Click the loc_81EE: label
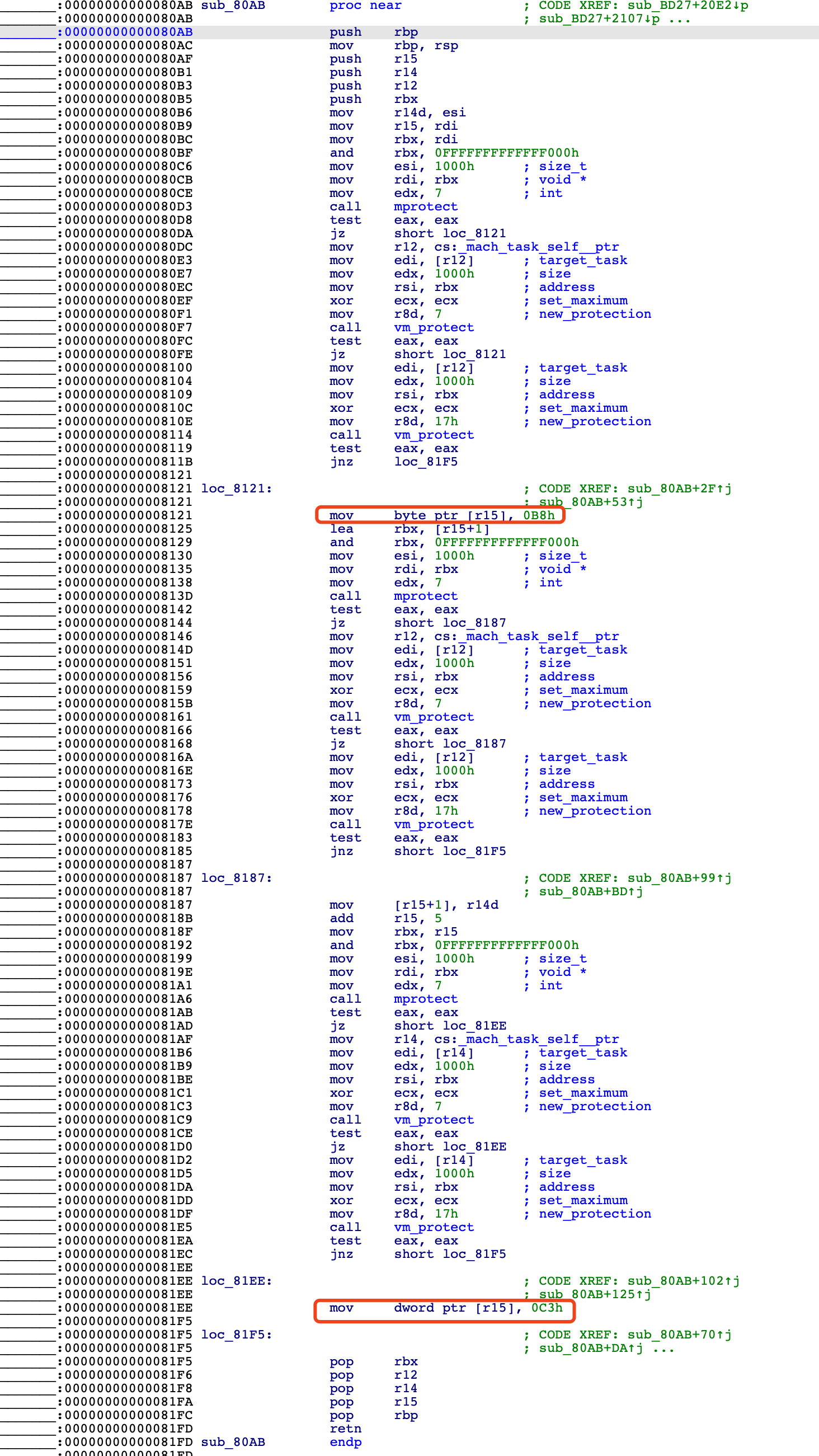The width and height of the screenshot is (819, 1456). (x=237, y=1281)
